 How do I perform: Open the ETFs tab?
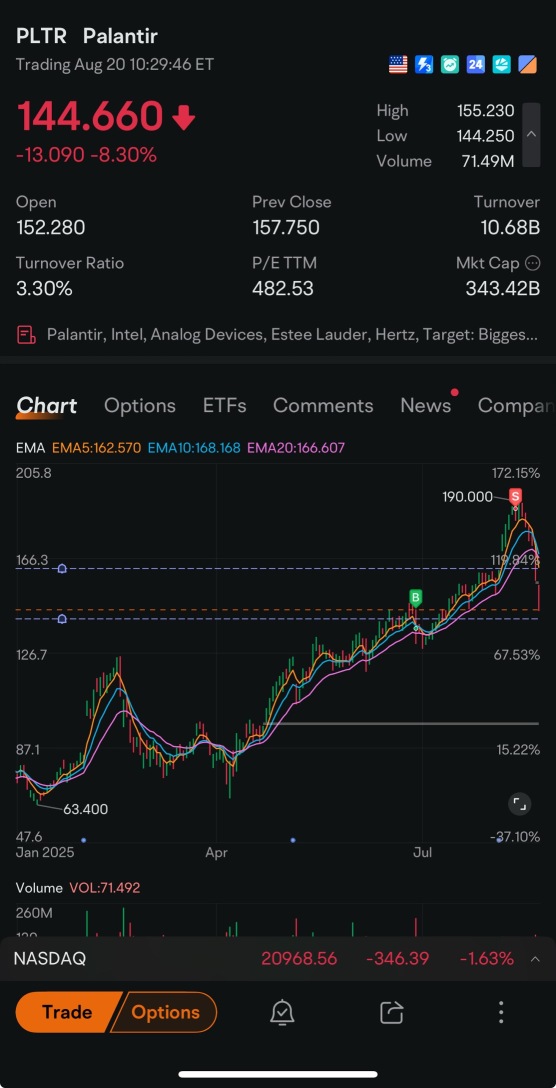[x=224, y=405]
